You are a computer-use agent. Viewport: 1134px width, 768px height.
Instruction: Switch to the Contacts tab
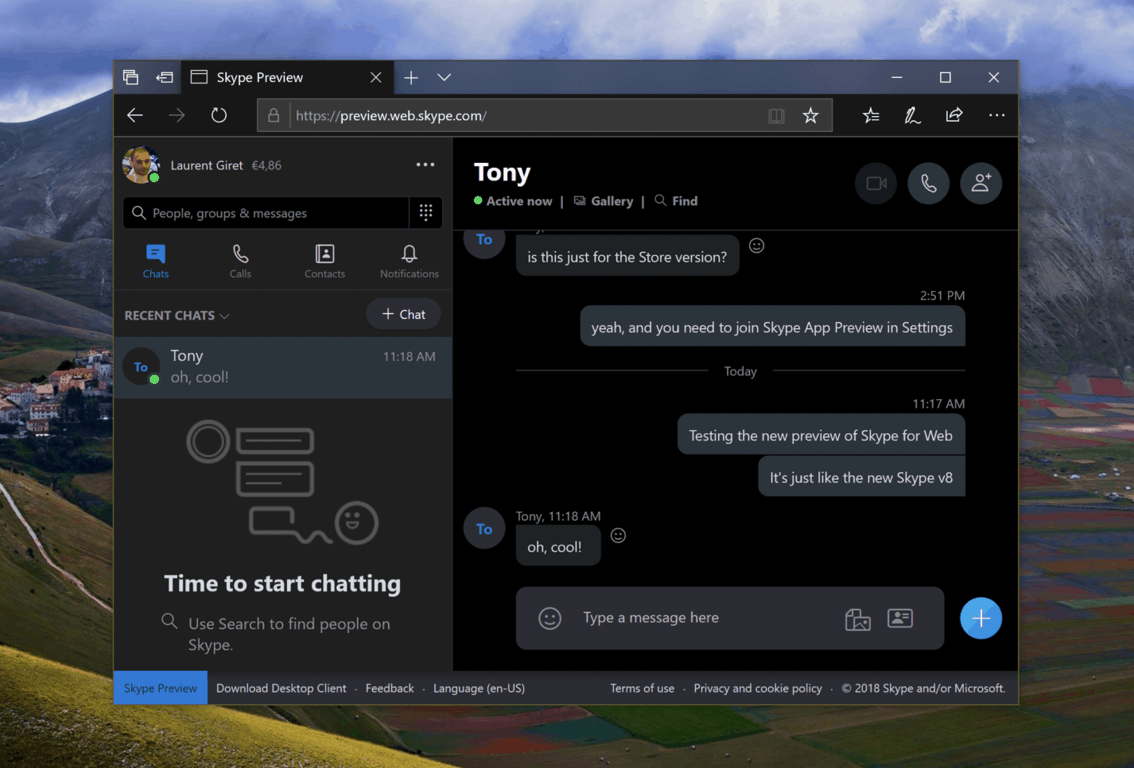coord(325,261)
